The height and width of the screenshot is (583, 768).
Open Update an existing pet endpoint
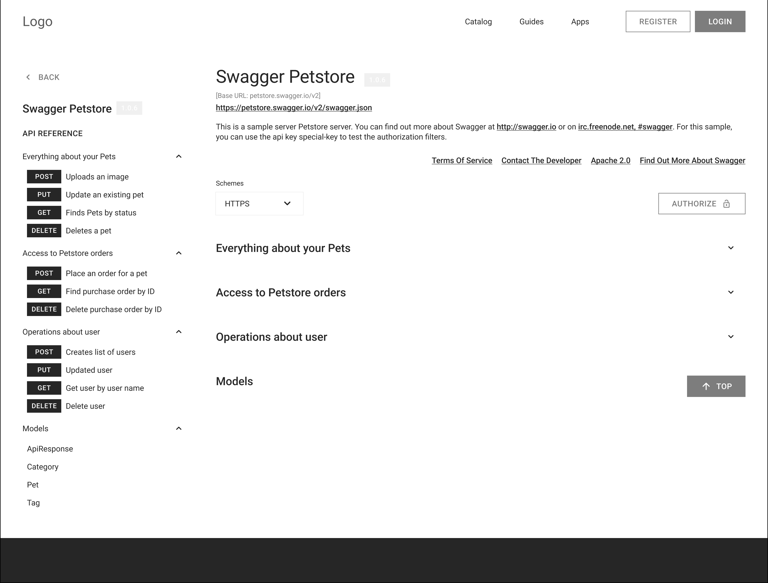point(104,195)
